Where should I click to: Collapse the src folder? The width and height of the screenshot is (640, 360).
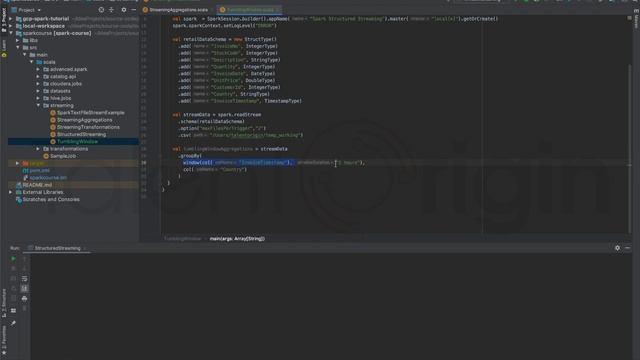tap(18, 47)
